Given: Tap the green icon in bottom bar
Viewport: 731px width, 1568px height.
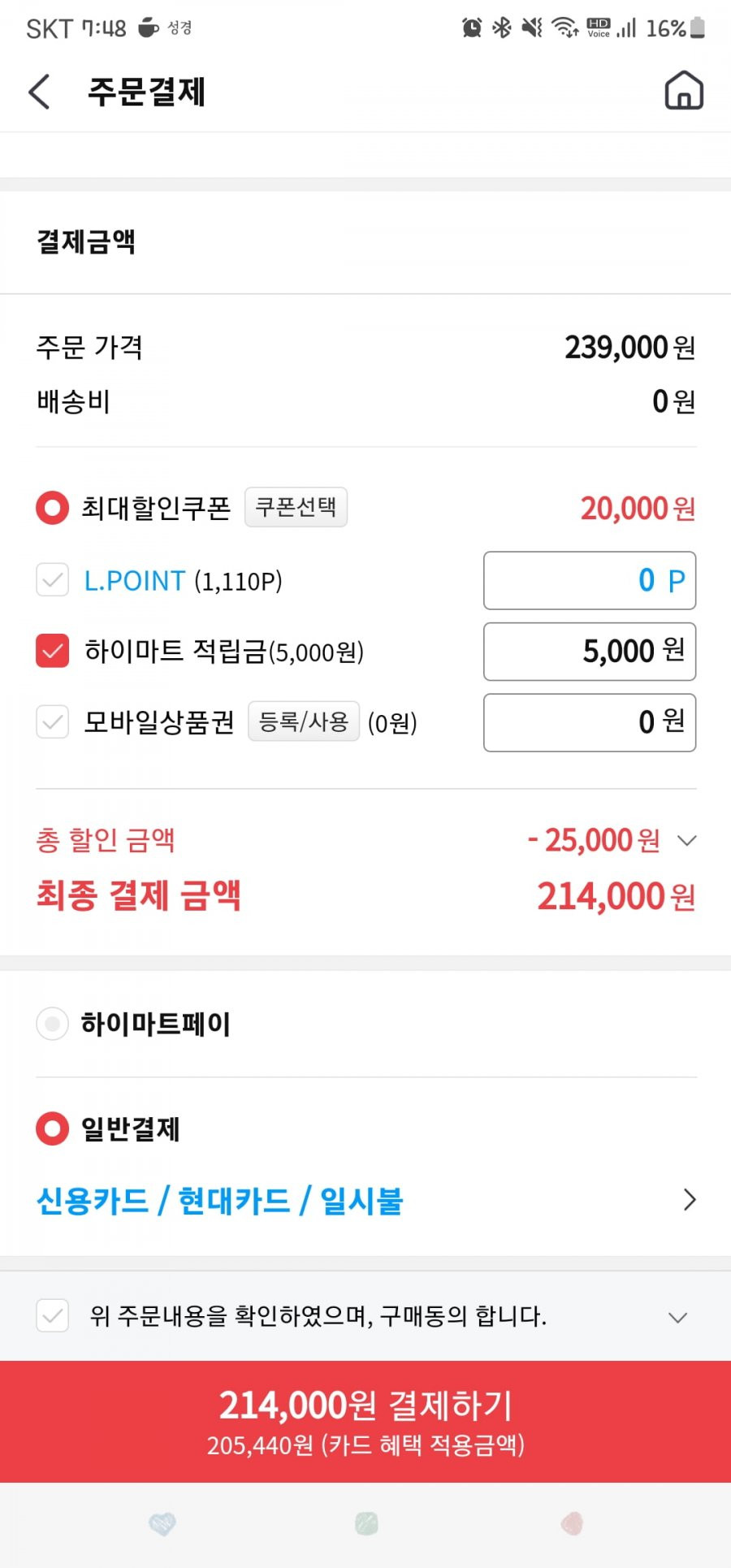Looking at the screenshot, I should click(366, 1523).
